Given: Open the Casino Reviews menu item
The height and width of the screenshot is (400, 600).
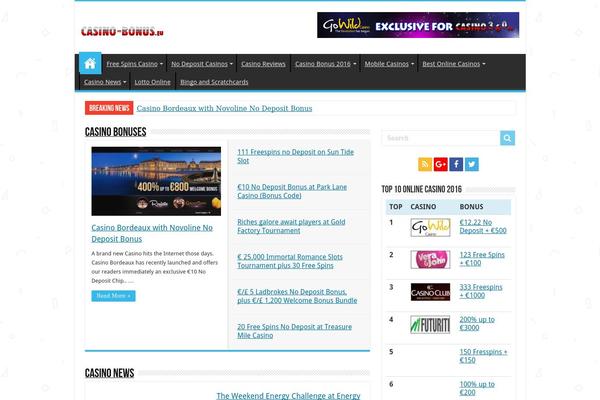Looking at the screenshot, I should tap(263, 64).
